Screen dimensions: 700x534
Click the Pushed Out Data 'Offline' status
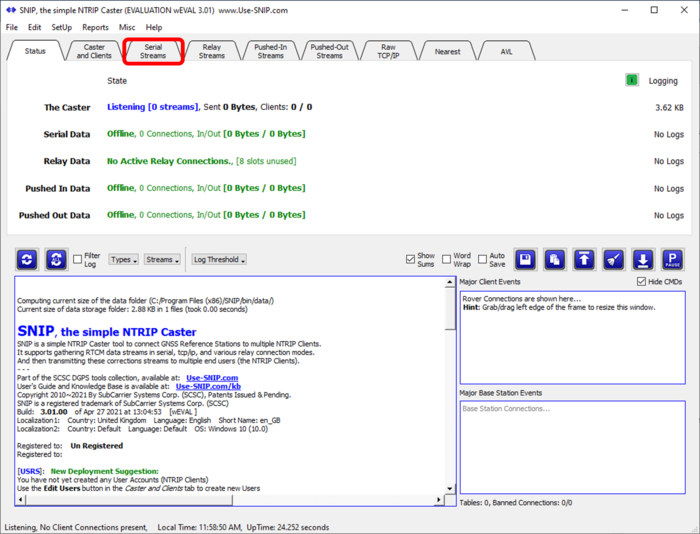(x=121, y=215)
